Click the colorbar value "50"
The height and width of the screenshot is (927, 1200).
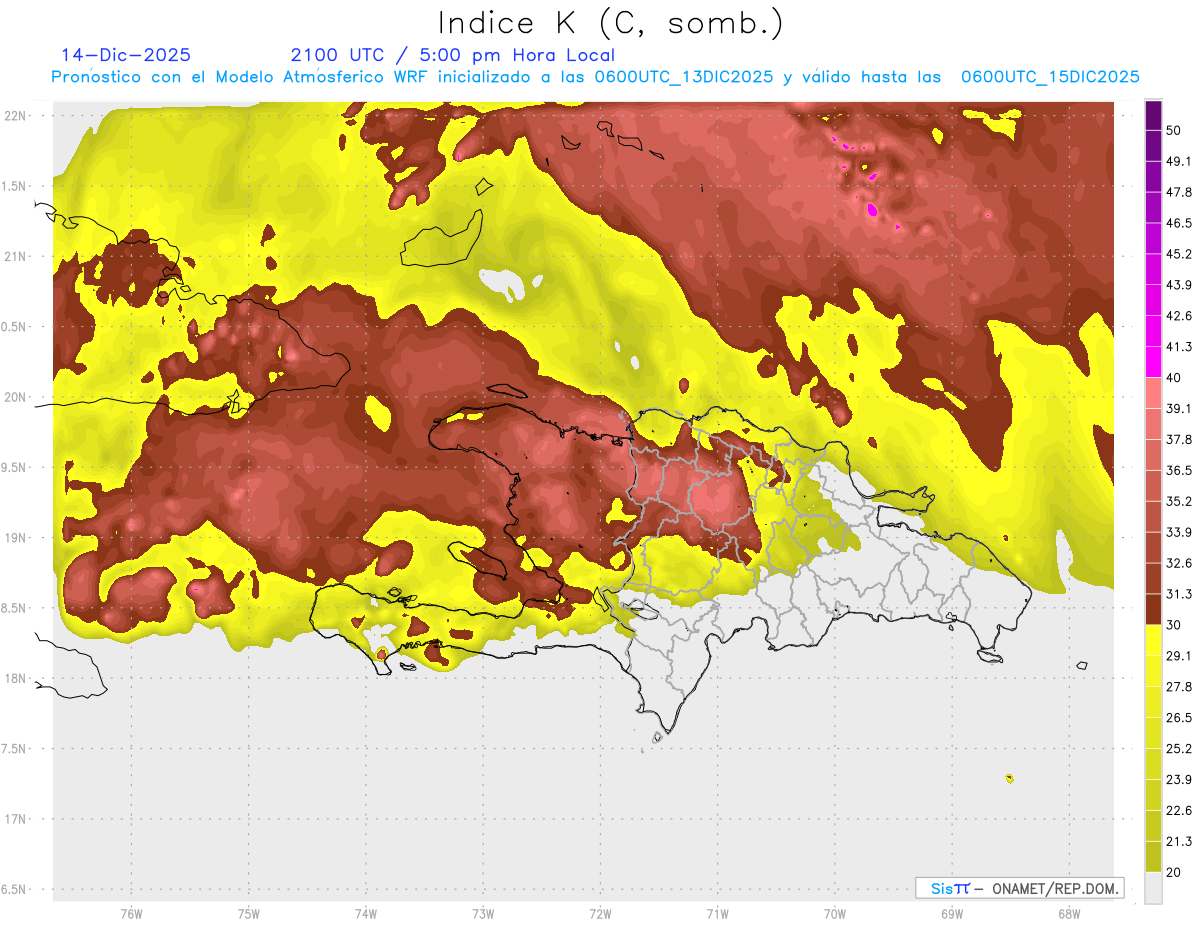pyautogui.click(x=1174, y=130)
